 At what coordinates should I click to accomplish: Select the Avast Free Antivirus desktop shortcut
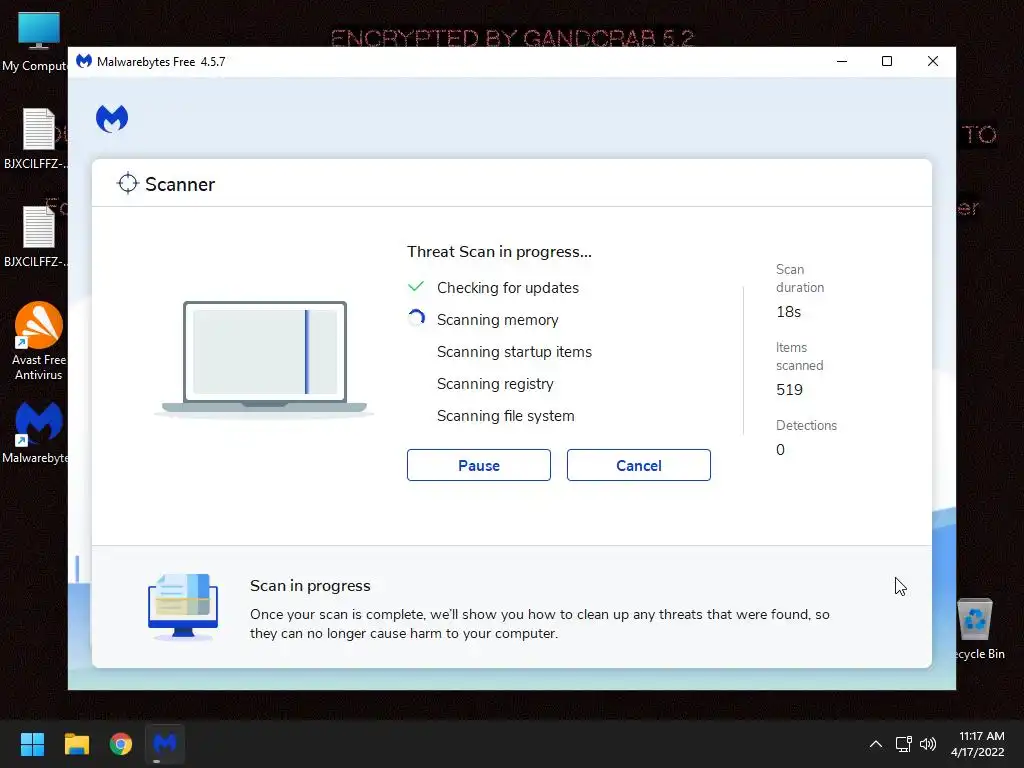point(39,341)
